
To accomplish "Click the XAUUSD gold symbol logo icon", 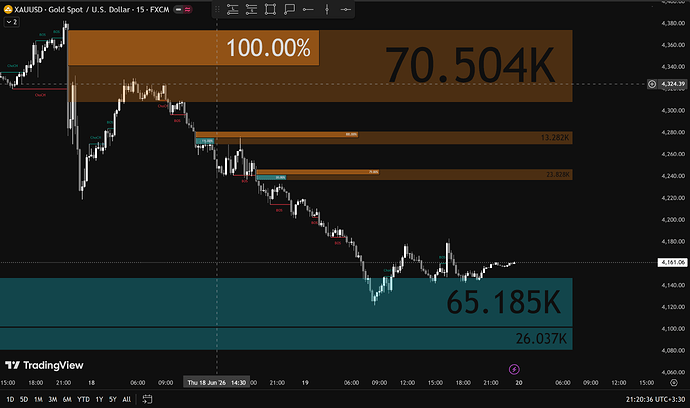I will 8,9.
